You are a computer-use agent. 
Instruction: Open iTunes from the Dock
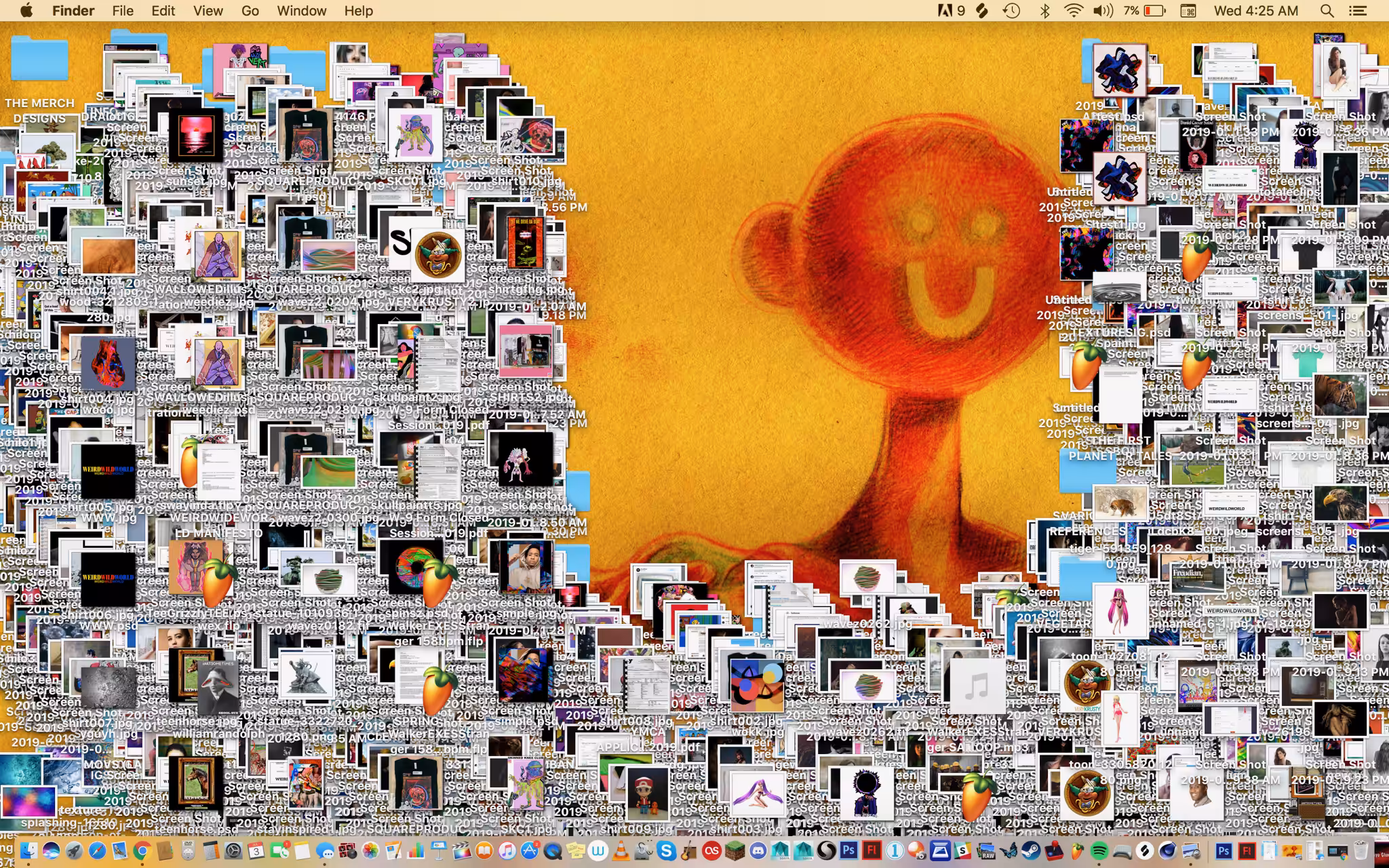tap(507, 850)
